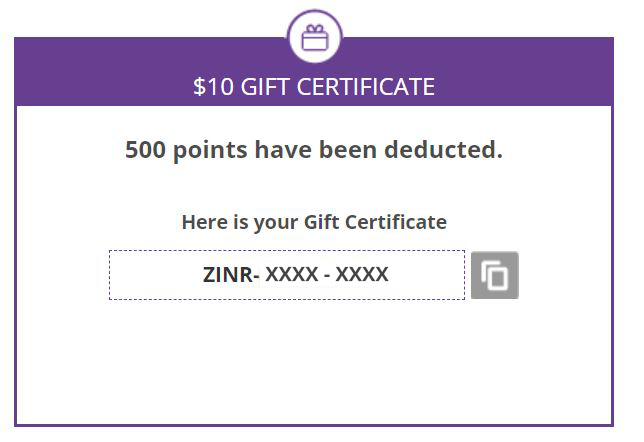
Task: Click the word 'deducted' in the message
Action: (x=439, y=149)
